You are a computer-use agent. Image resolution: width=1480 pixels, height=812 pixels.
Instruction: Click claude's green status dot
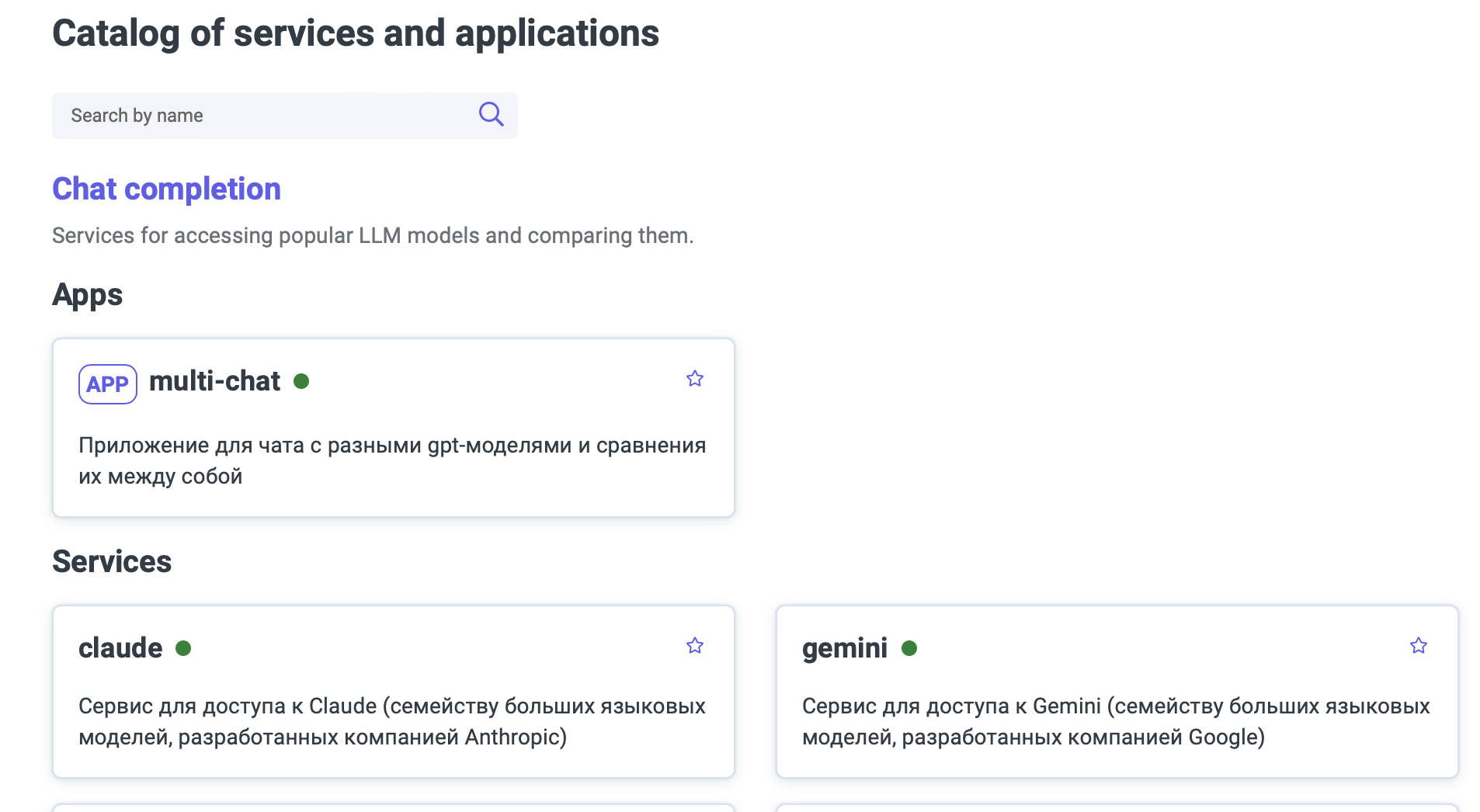point(183,648)
